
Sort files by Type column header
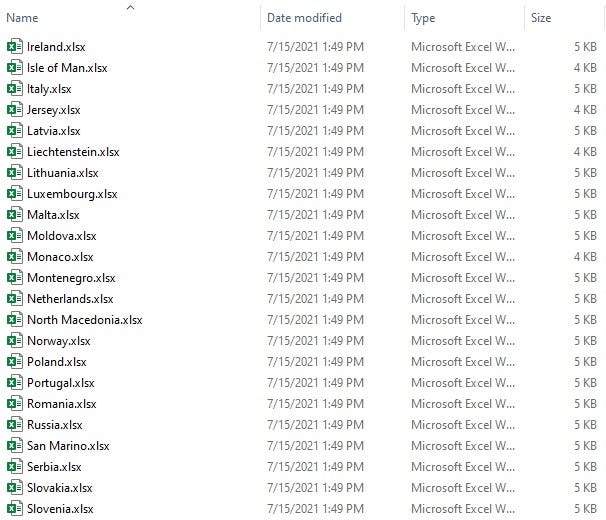point(423,18)
